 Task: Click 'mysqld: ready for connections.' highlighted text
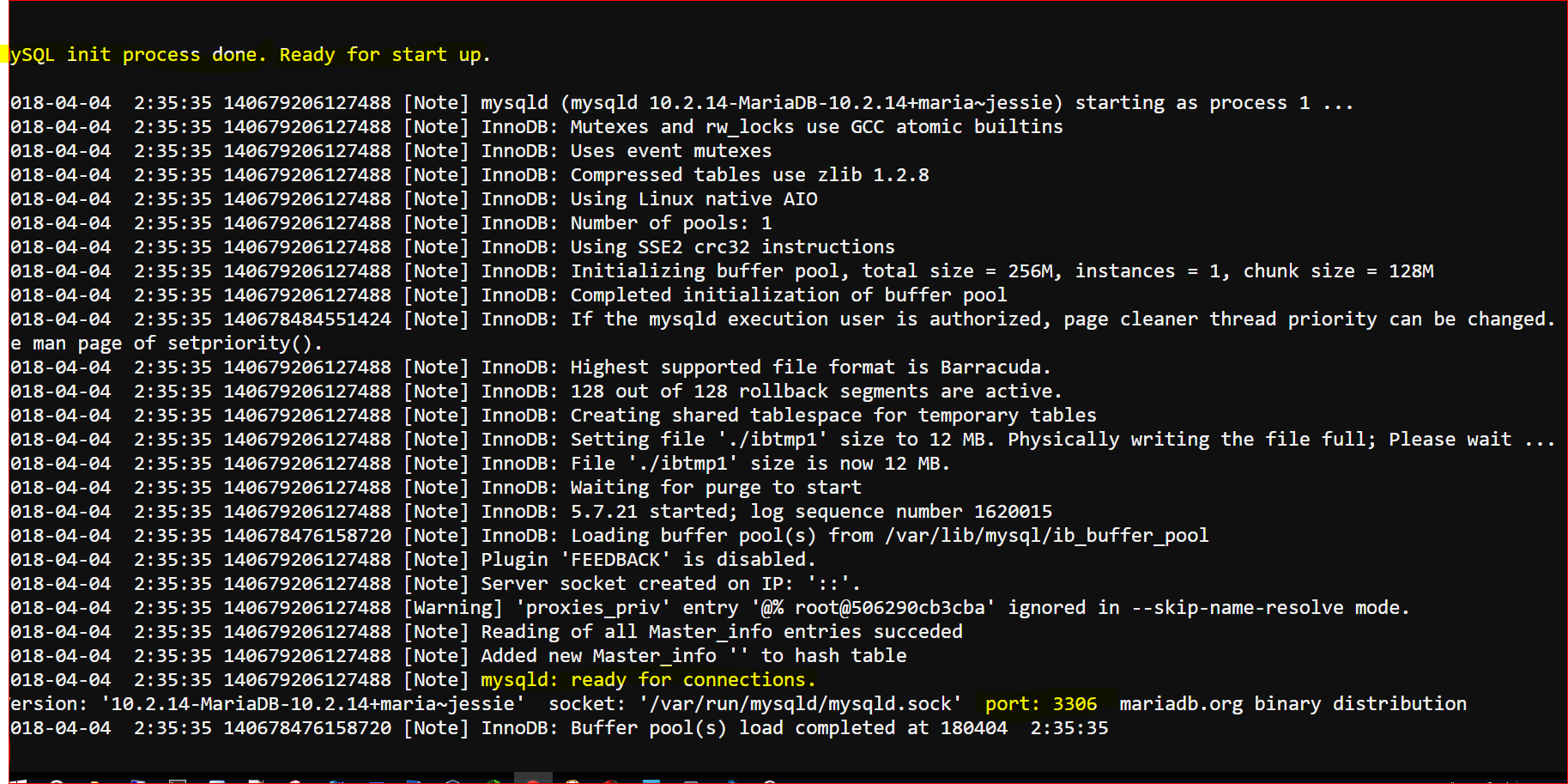point(648,680)
